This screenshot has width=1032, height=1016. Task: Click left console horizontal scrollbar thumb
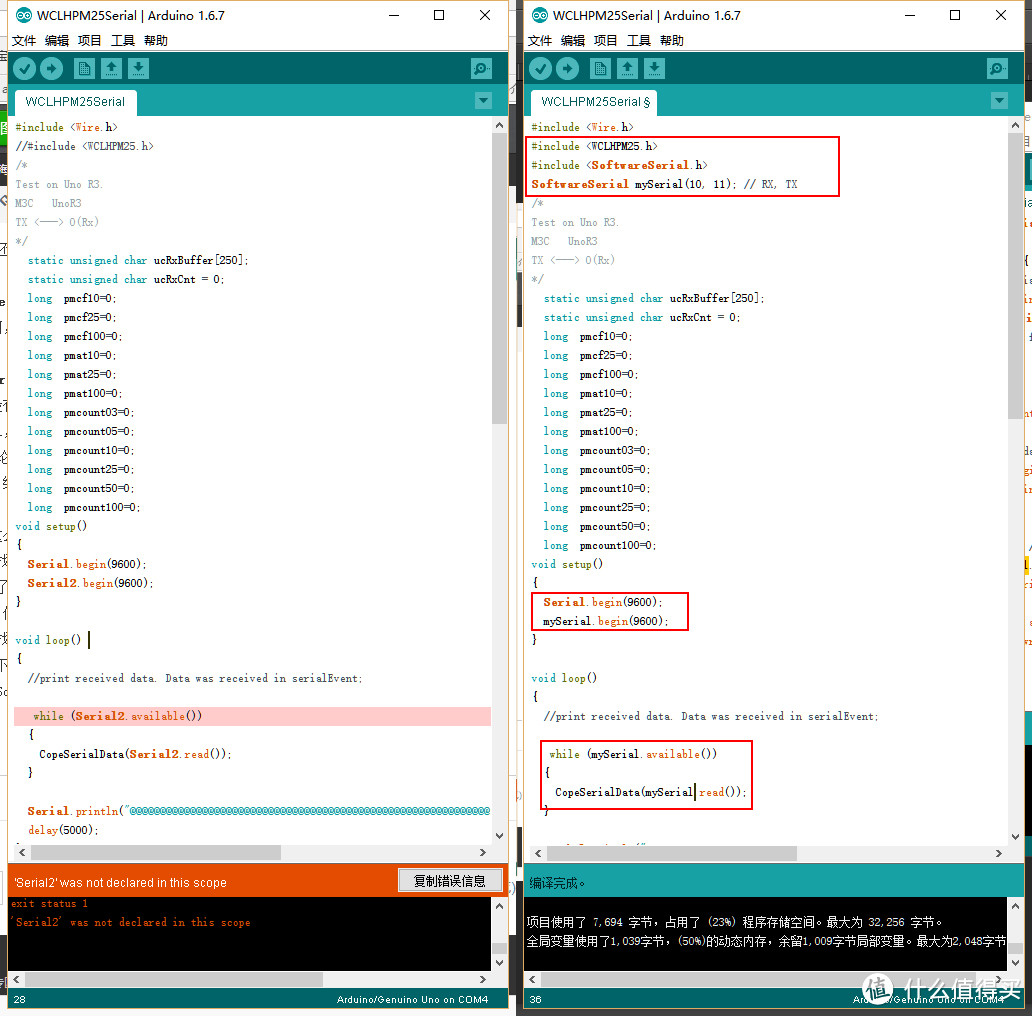click(174, 979)
